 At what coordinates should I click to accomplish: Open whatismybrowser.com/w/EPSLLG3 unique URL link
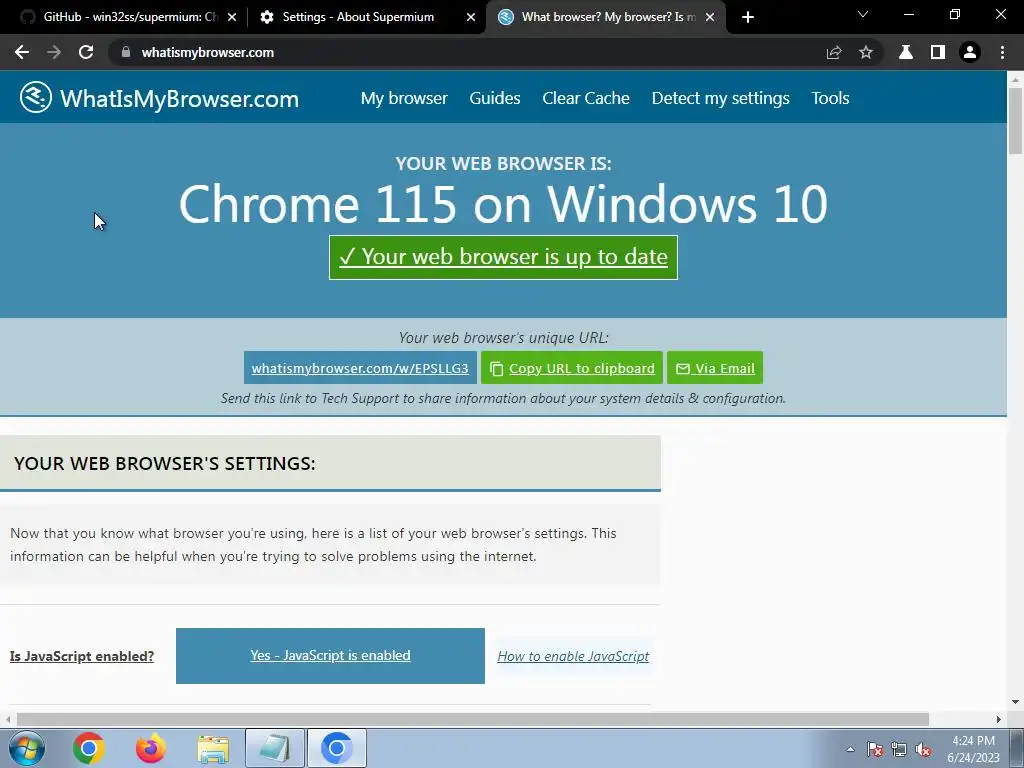tap(360, 368)
